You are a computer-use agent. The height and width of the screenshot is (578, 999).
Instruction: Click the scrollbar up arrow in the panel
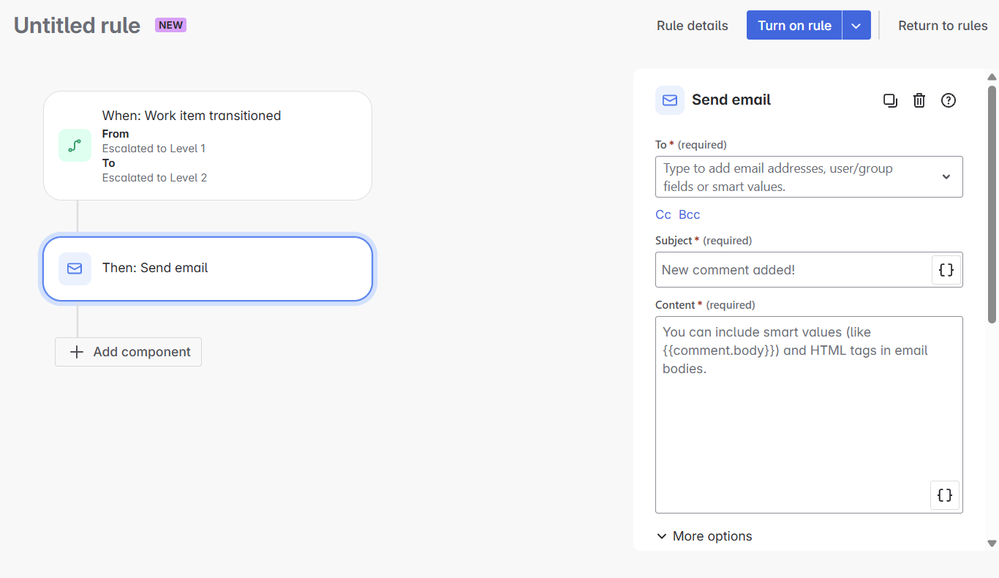[991, 77]
